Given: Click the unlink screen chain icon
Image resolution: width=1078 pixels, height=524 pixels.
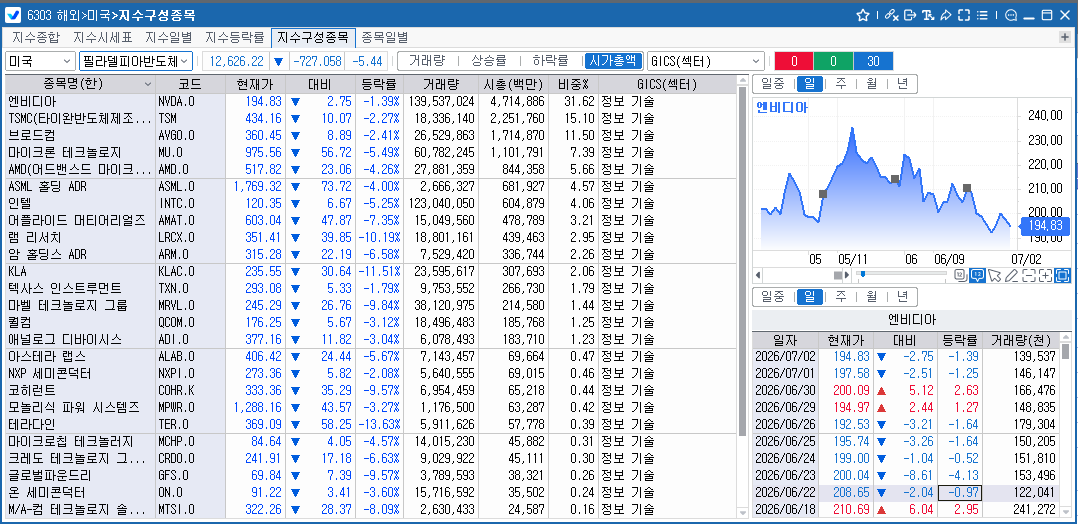Looking at the screenshot, I should 891,15.
